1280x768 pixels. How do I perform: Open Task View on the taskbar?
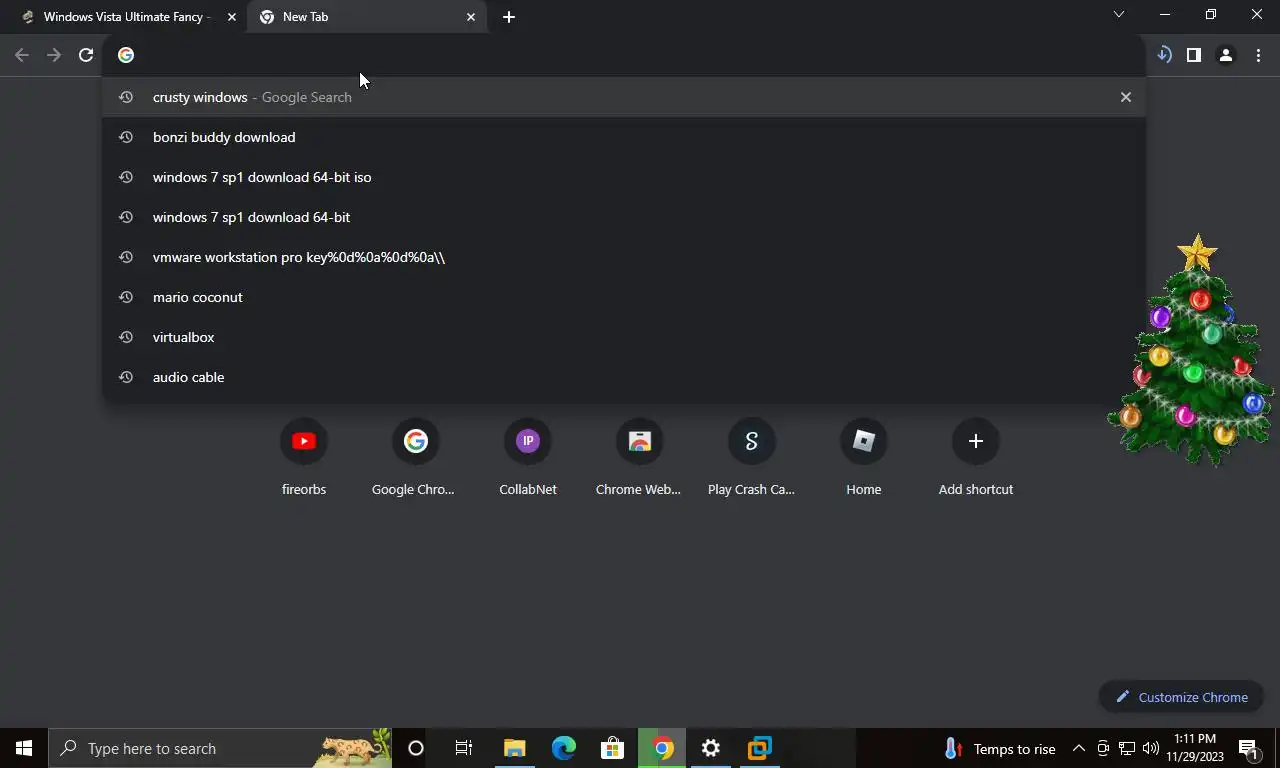pos(464,748)
